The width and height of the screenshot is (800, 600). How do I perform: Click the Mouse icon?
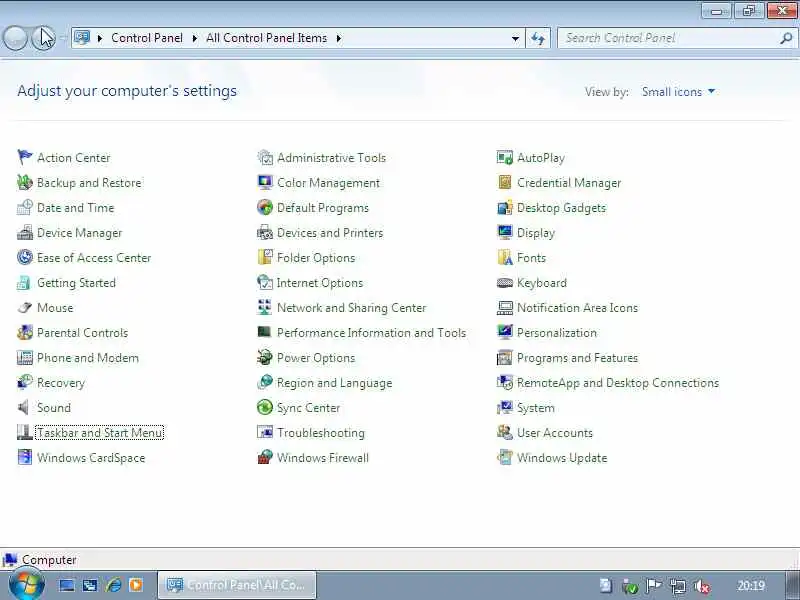pos(24,307)
